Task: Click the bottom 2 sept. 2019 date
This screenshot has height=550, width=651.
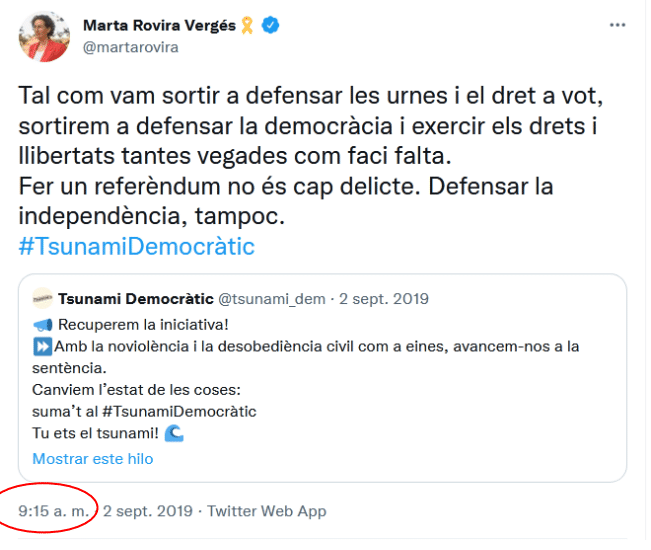Action: [x=148, y=511]
